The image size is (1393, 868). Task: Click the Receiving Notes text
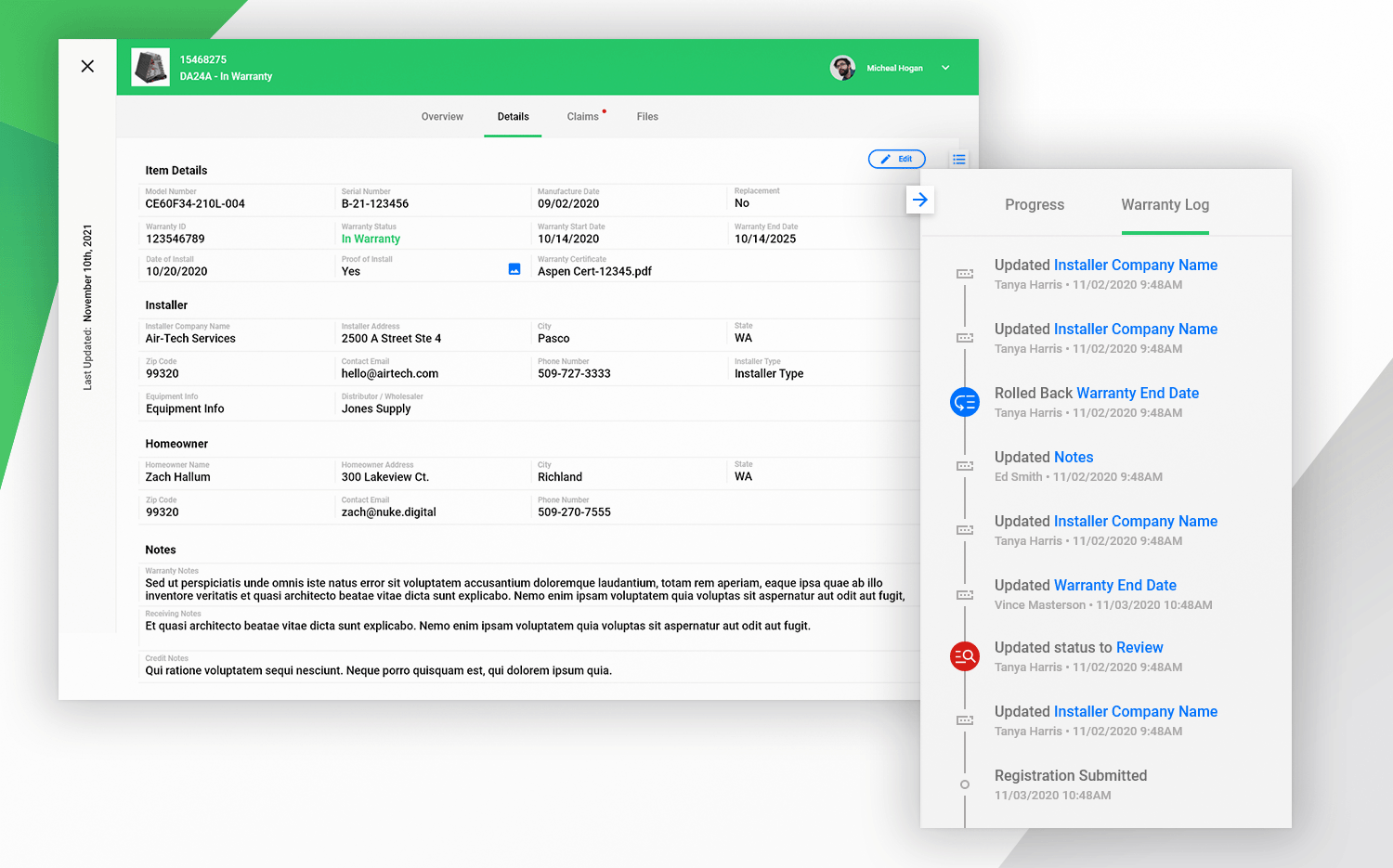click(478, 627)
